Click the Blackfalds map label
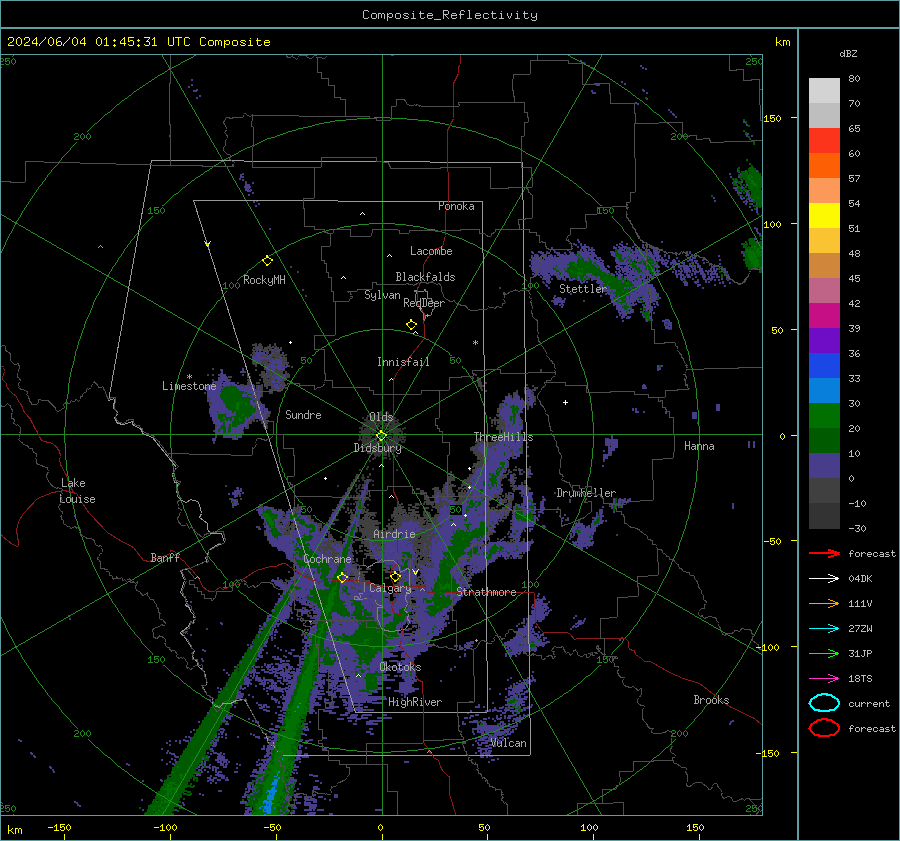 pyautogui.click(x=425, y=277)
